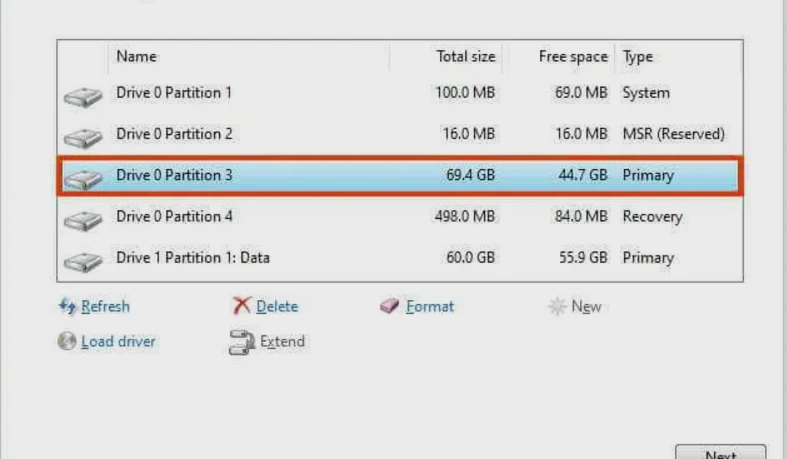Click the New starburst icon
Screen dimensions: 787x459
[x=557, y=307]
